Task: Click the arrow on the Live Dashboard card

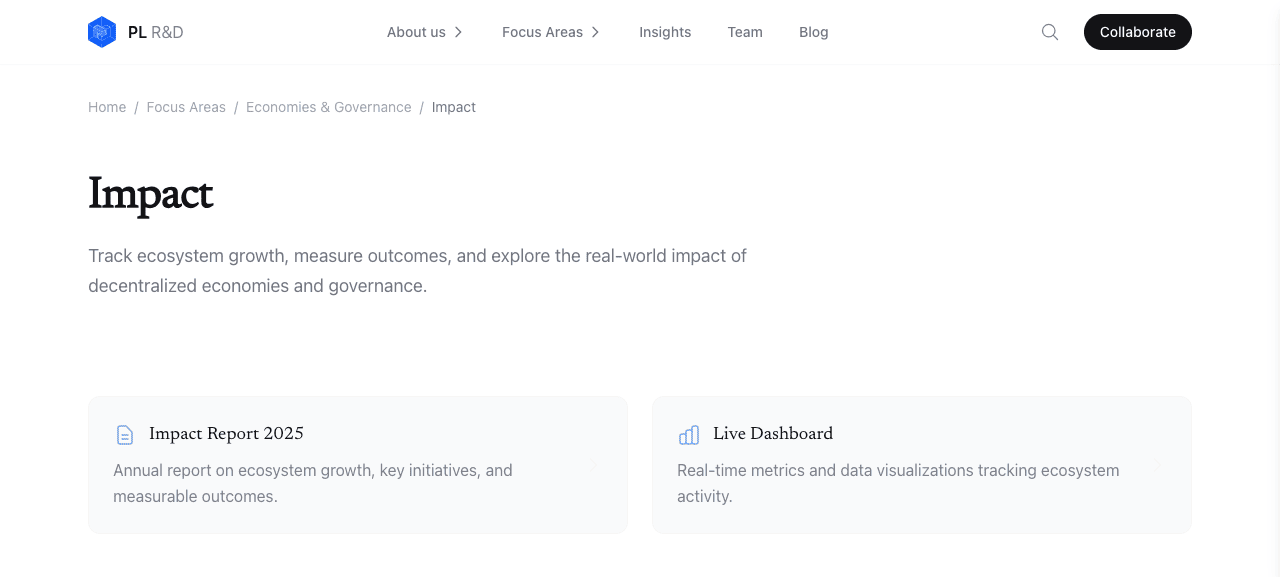Action: pos(1158,465)
